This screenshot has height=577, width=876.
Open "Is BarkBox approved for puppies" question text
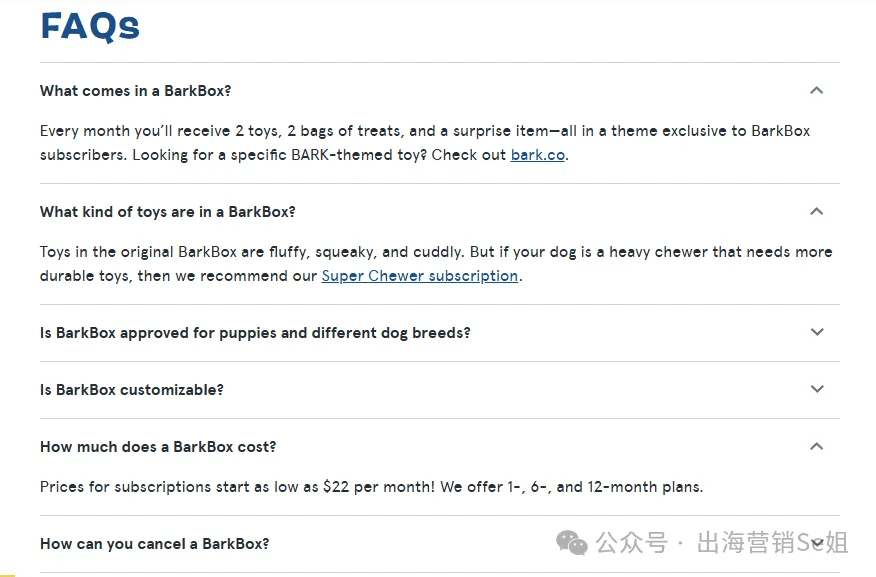[254, 332]
